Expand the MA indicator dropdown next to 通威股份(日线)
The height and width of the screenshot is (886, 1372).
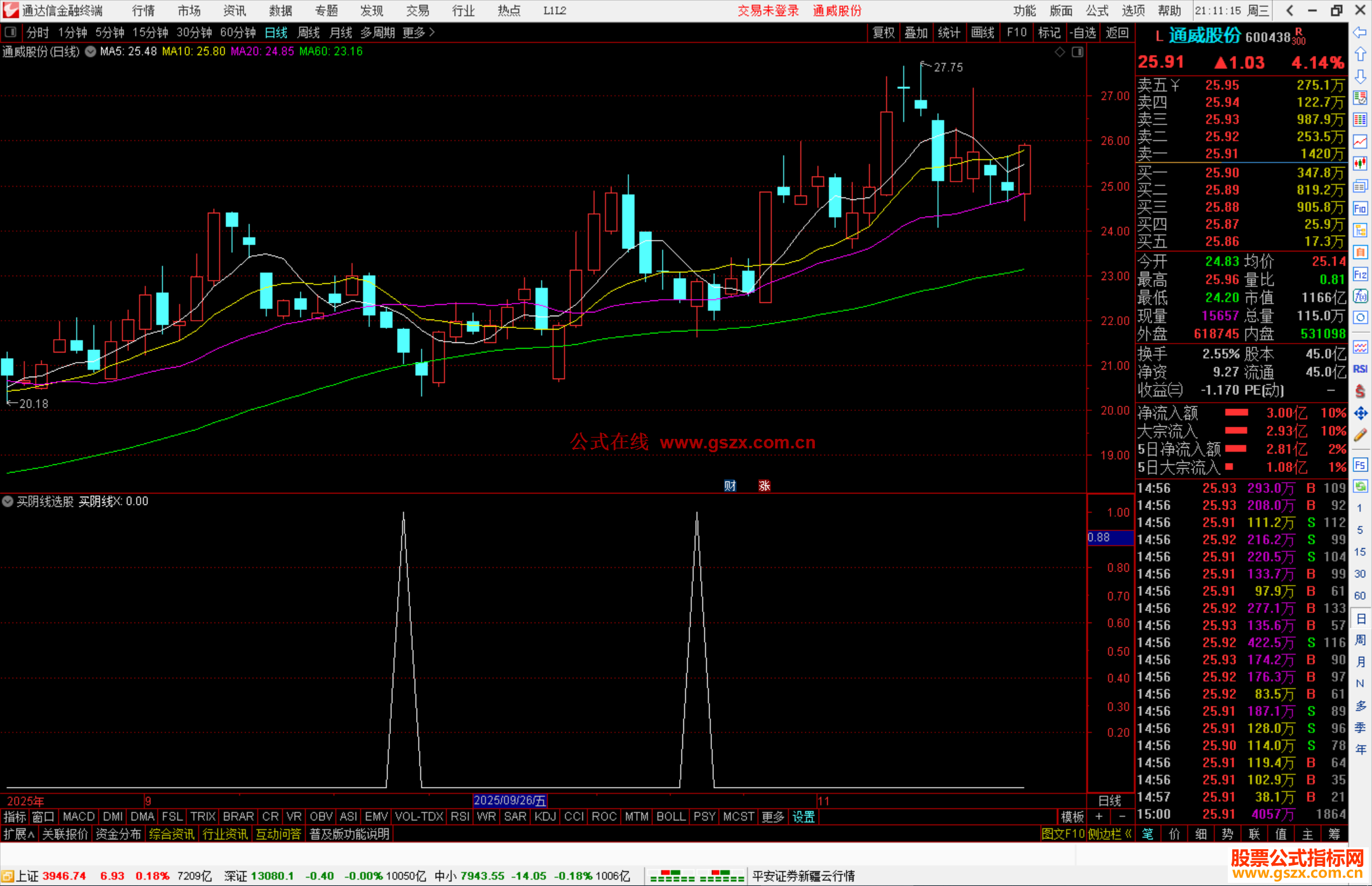tap(90, 51)
